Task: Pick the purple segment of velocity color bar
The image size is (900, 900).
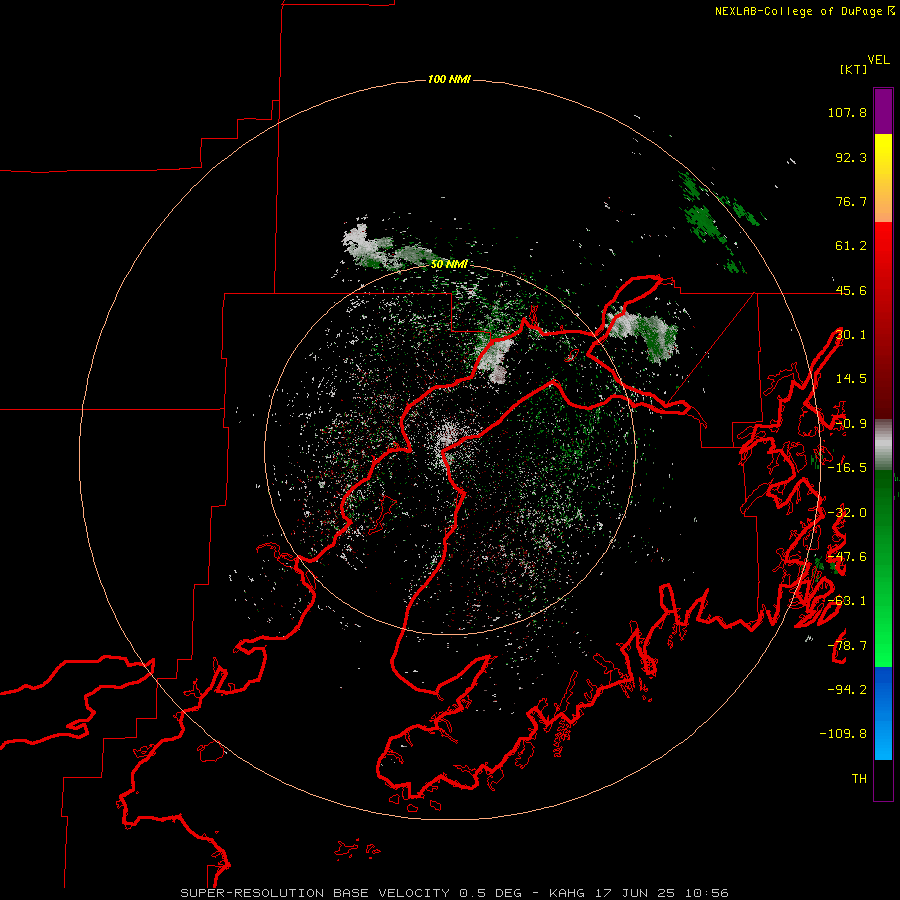Action: [x=883, y=111]
